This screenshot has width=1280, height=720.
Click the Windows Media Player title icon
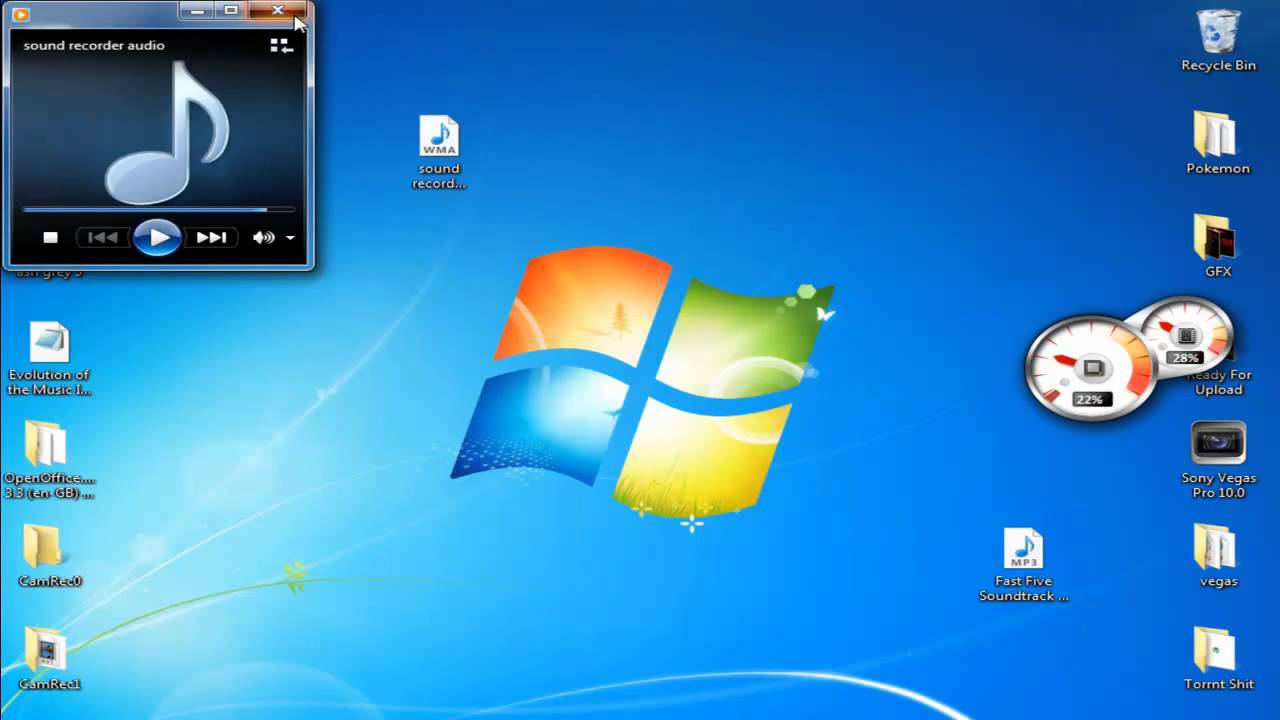[x=20, y=14]
